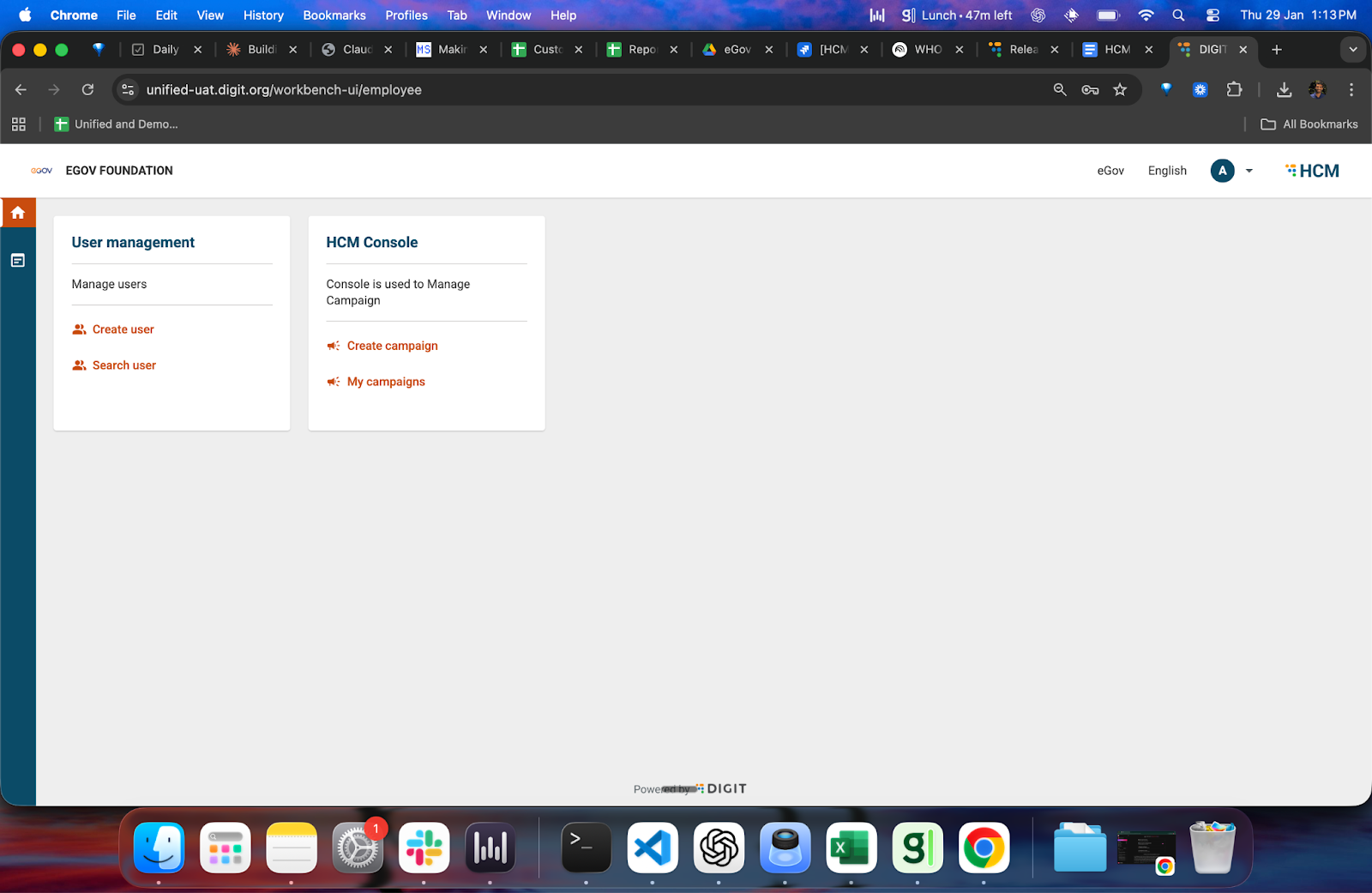Click the user avatar icon 'A'

1222,171
